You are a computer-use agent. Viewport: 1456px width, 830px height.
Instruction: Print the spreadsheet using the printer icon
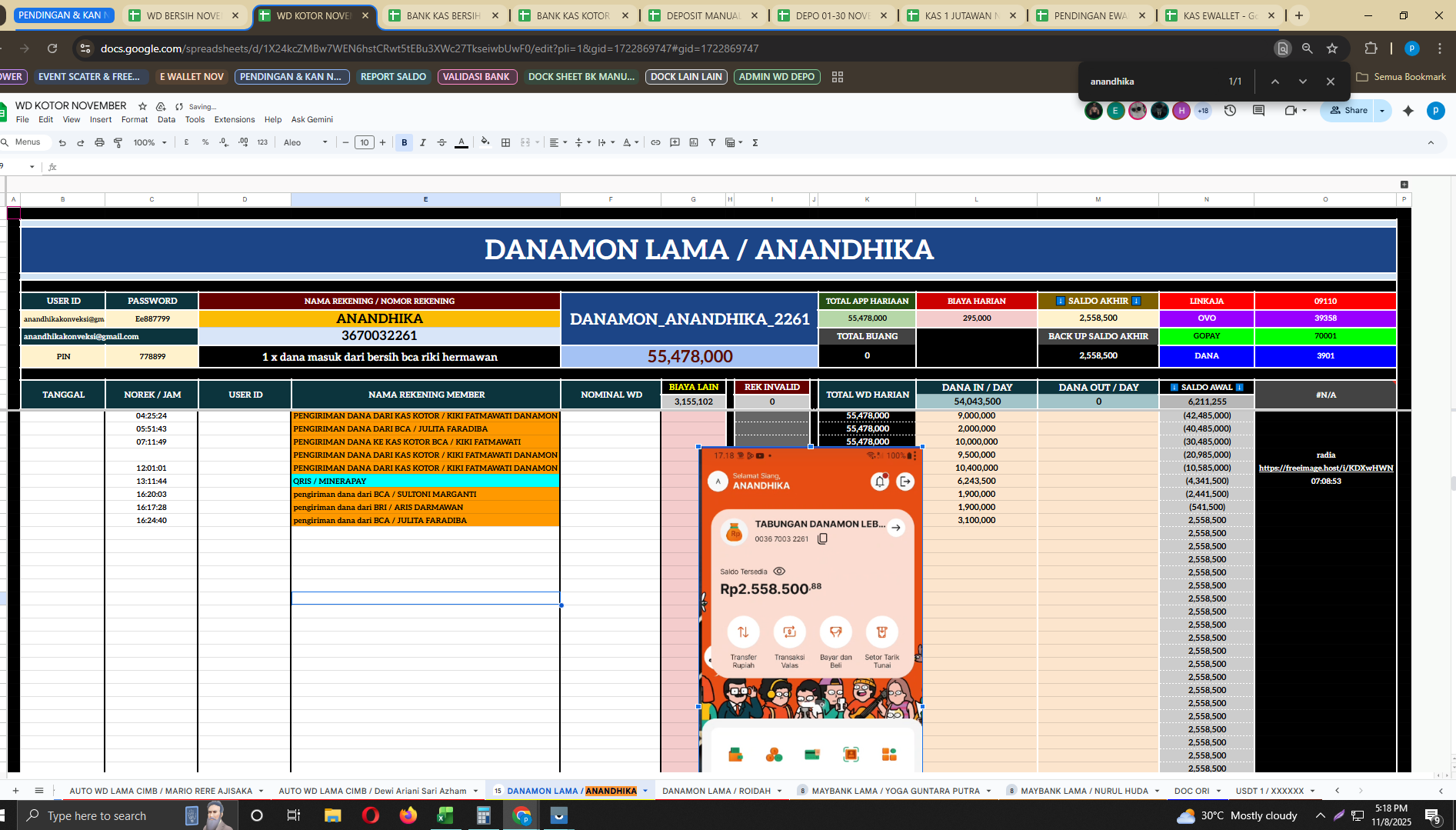[x=99, y=142]
